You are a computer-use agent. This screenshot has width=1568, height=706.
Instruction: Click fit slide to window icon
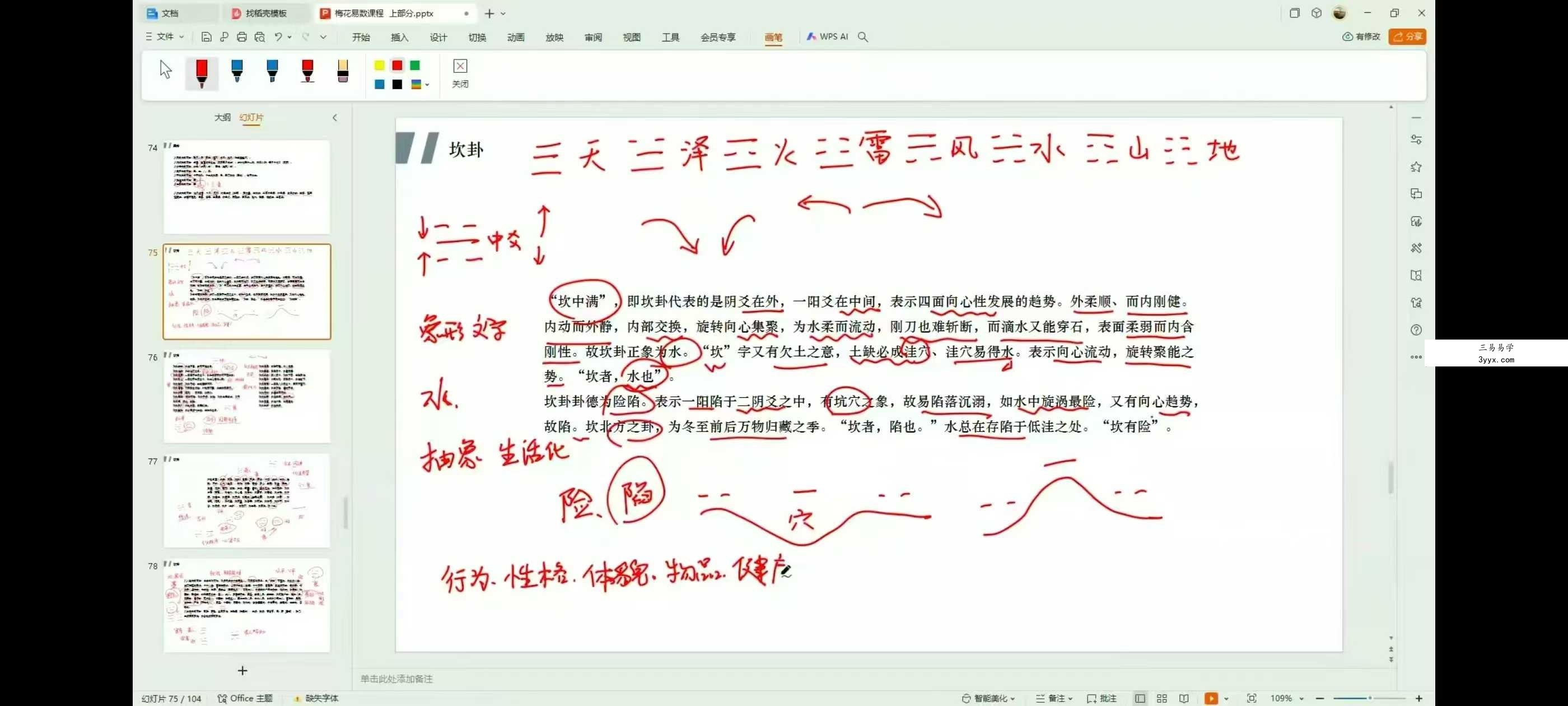point(1252,698)
